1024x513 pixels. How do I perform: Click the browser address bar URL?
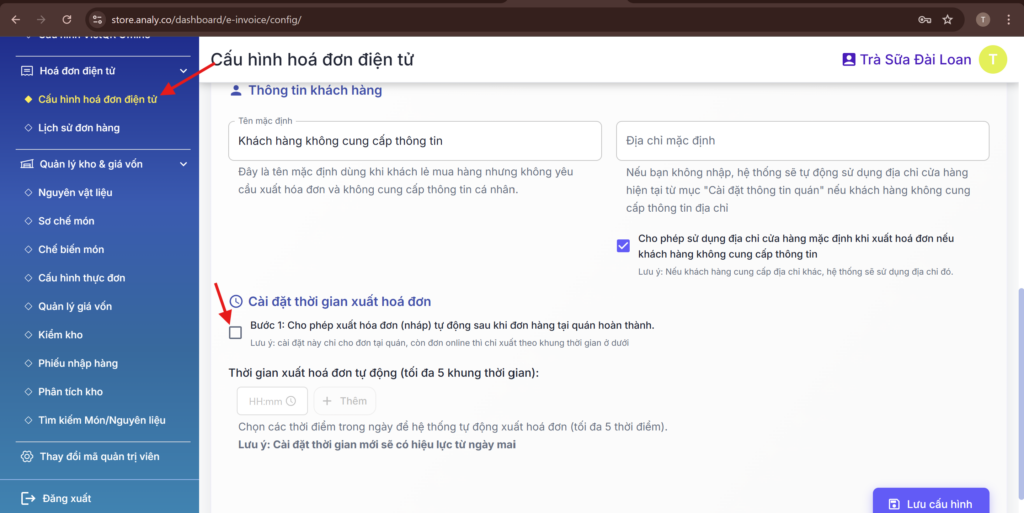pyautogui.click(x=206, y=20)
